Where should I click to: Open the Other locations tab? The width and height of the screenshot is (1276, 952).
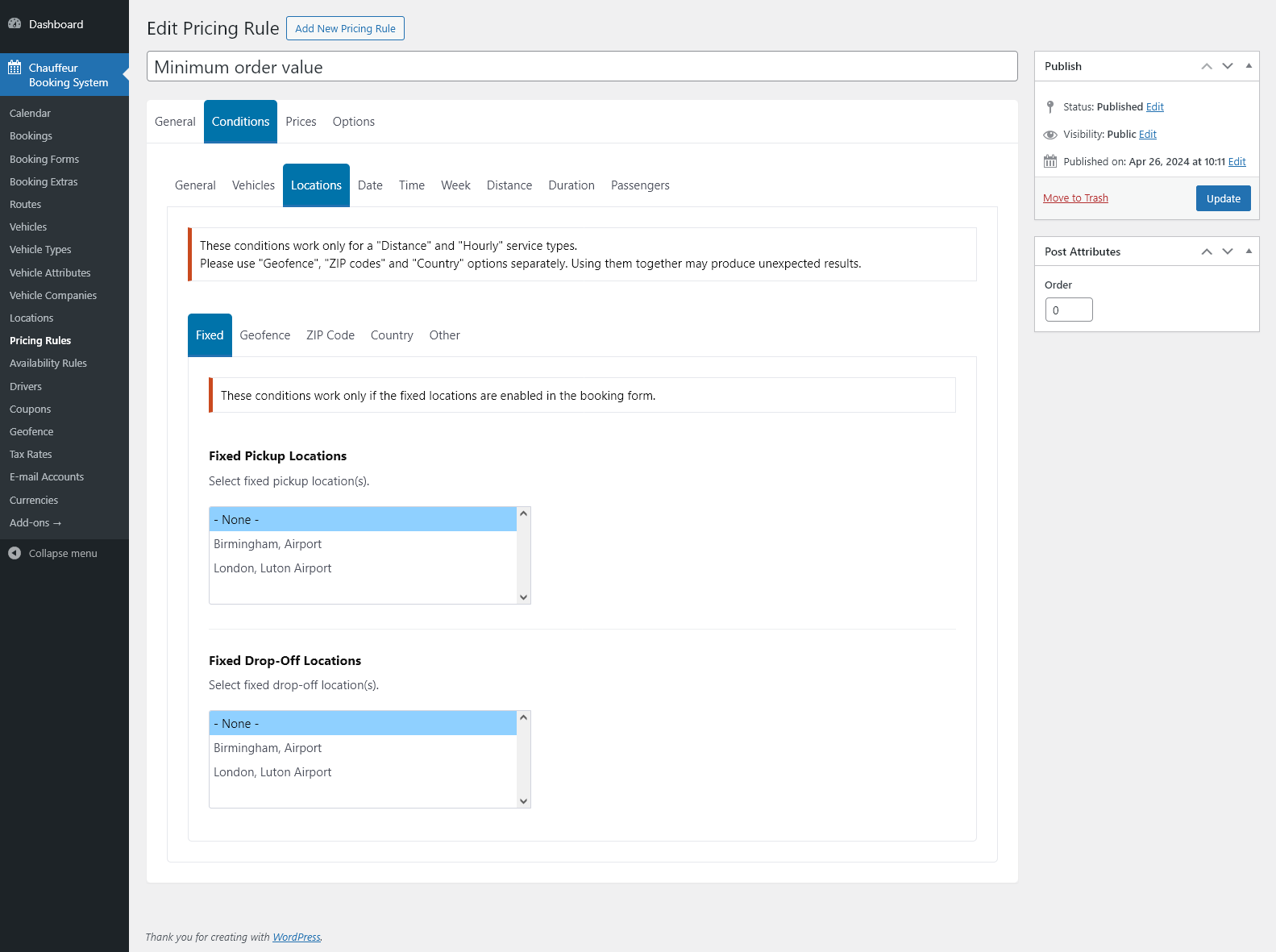click(445, 335)
